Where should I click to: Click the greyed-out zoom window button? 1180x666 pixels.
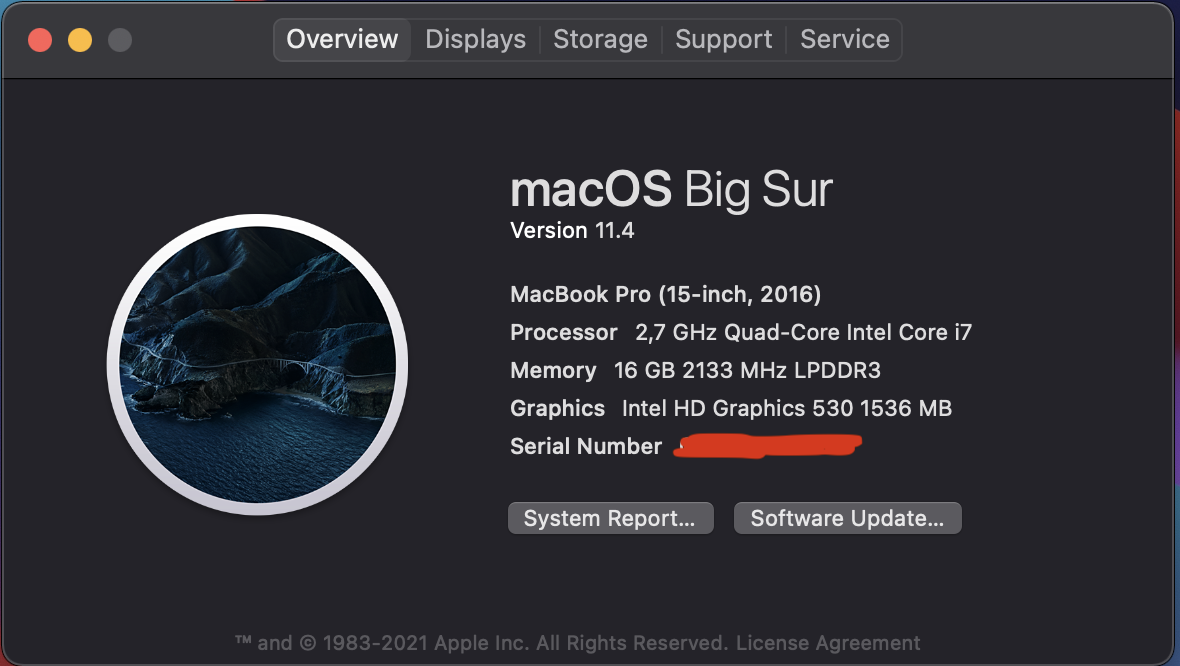tap(120, 40)
